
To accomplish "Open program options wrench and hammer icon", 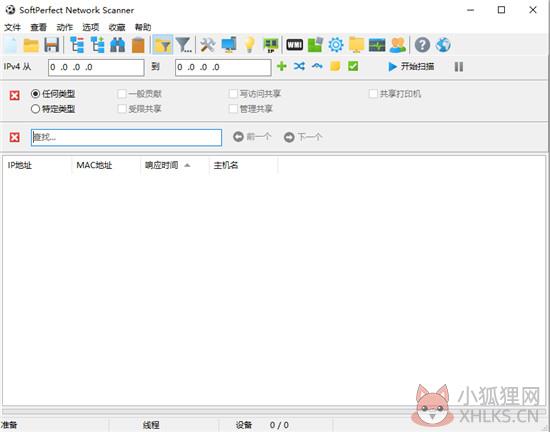I will point(208,45).
